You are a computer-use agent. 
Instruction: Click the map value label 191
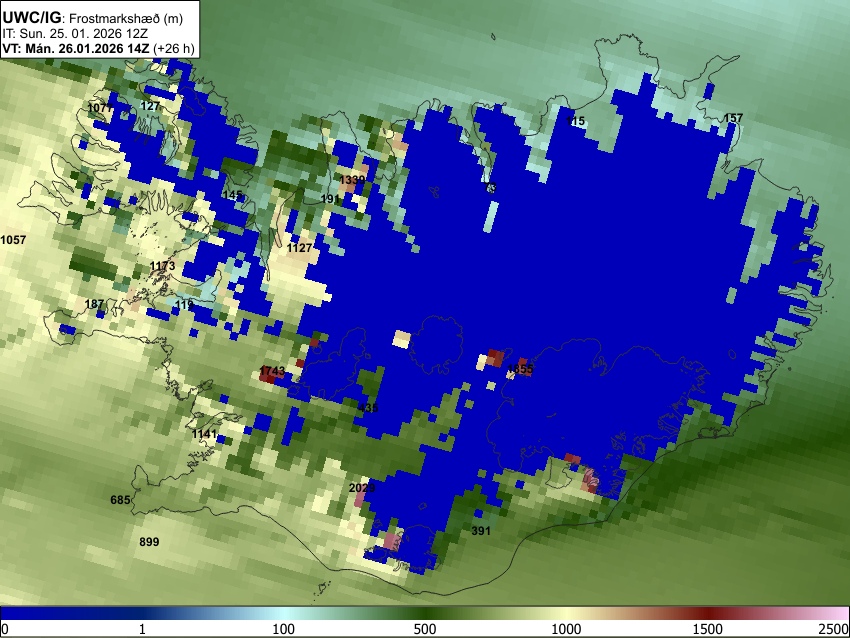(x=330, y=199)
